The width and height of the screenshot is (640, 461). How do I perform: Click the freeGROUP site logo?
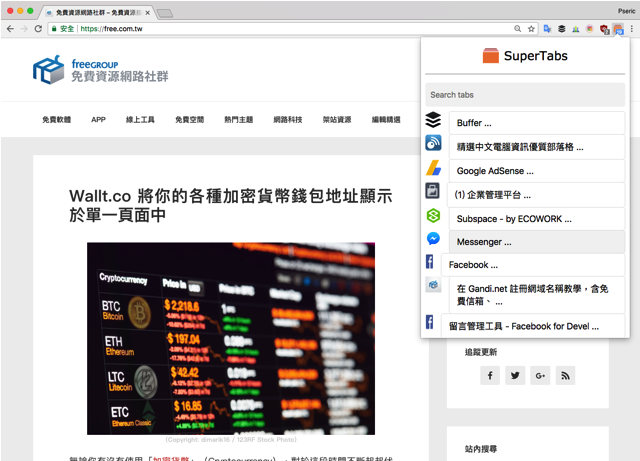(x=100, y=70)
